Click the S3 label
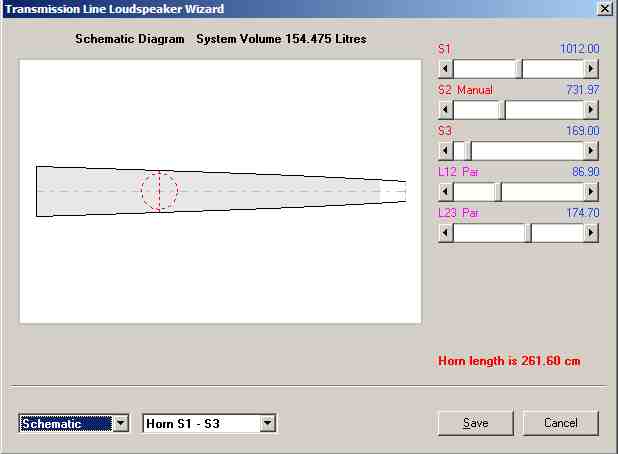This screenshot has height=454, width=618. point(445,130)
